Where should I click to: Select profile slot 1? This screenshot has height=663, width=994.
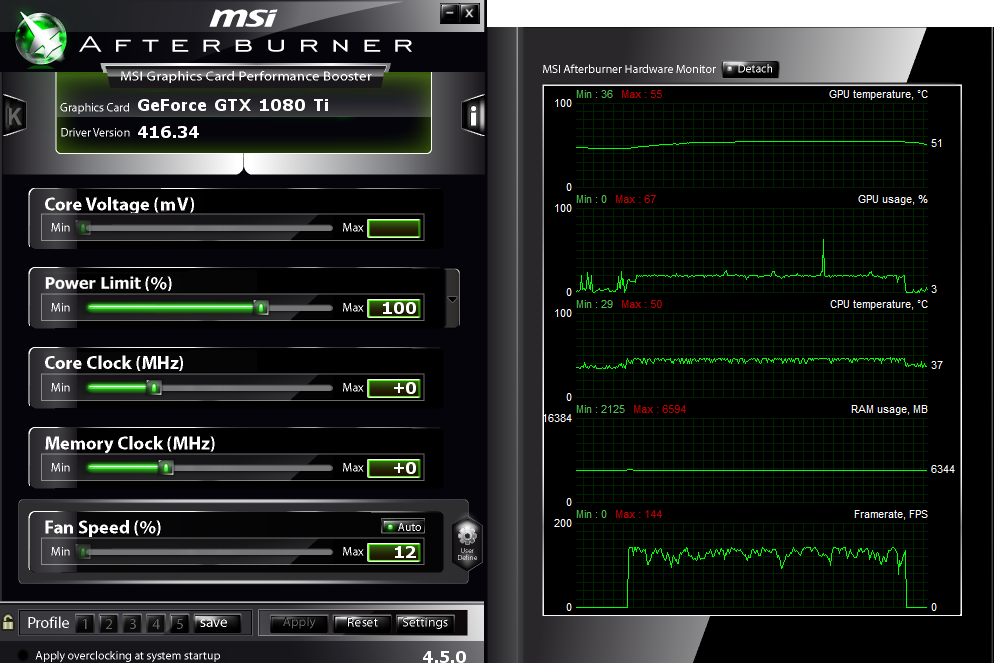[85, 624]
